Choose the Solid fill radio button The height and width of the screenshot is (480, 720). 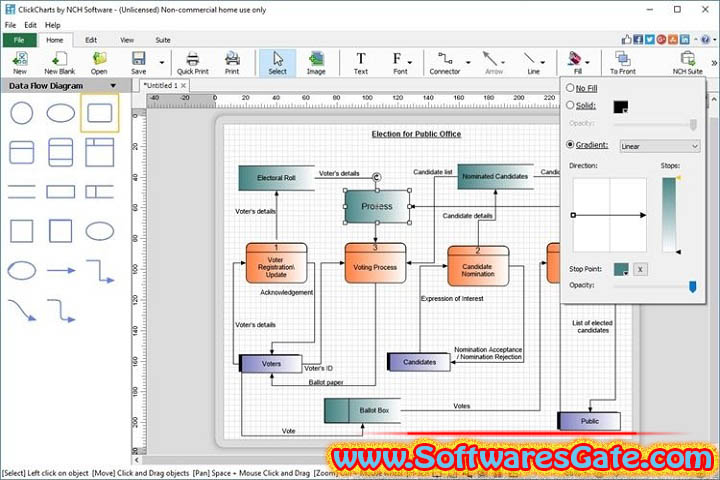point(570,105)
